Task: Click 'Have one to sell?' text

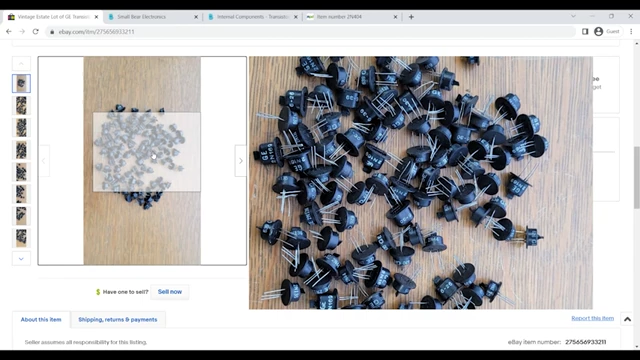Action: [125, 292]
